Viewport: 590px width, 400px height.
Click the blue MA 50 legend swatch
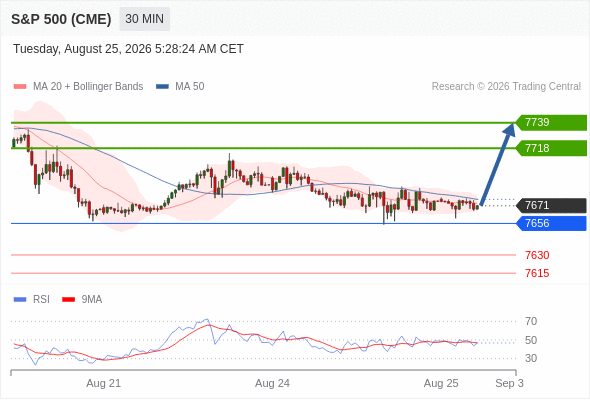tap(162, 87)
